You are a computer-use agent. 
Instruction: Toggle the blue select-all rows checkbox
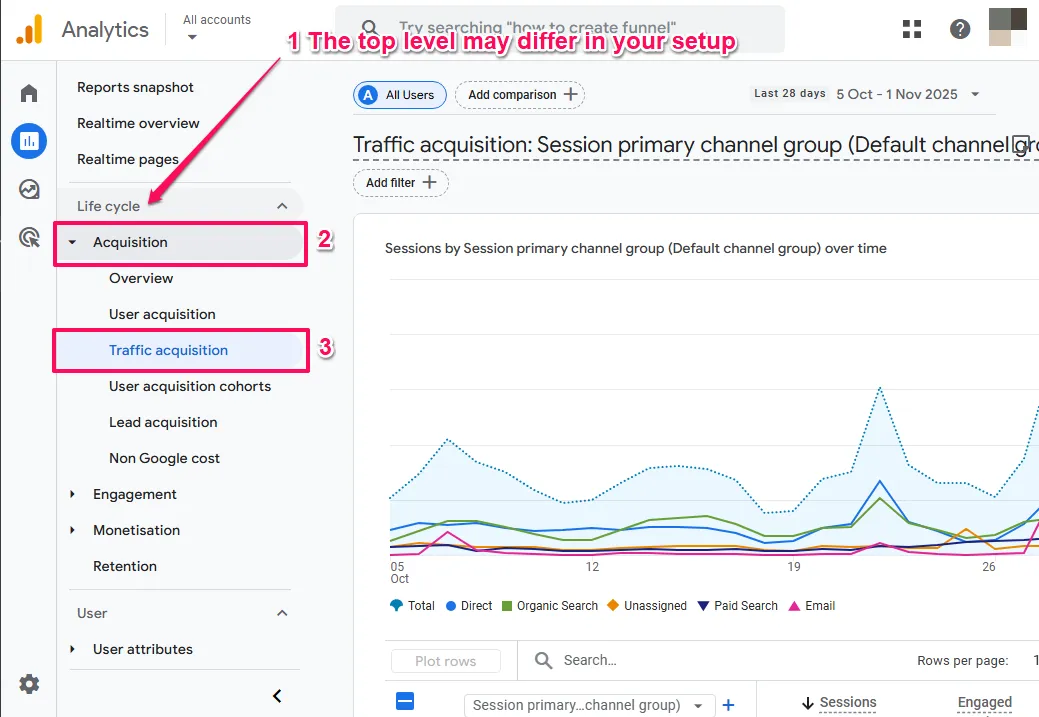tap(405, 701)
